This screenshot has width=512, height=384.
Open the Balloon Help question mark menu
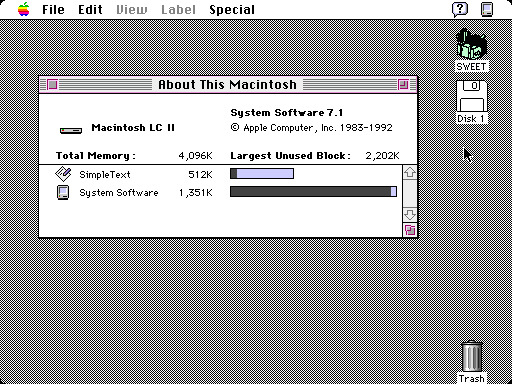coord(460,9)
